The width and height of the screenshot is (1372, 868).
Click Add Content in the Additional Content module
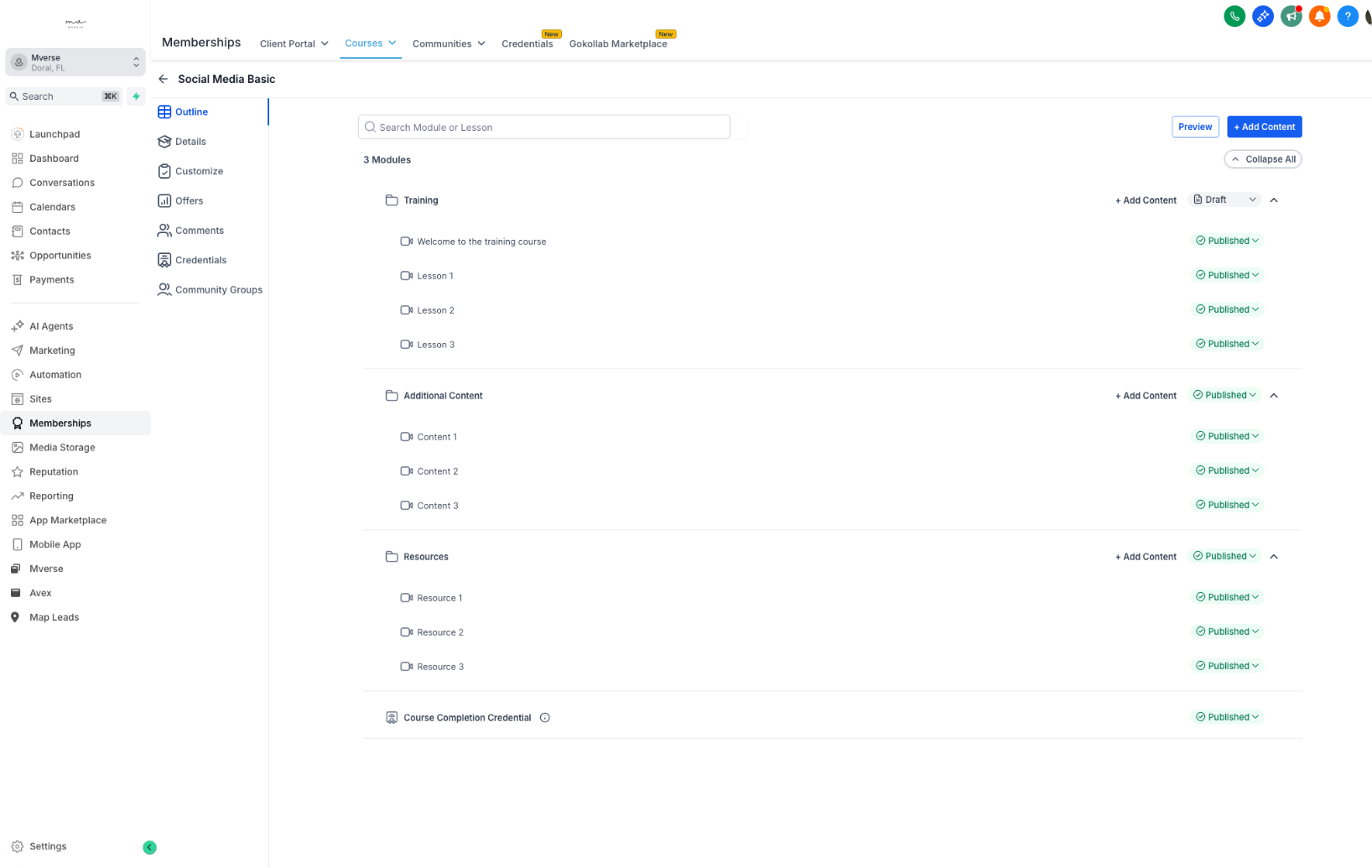(1146, 396)
